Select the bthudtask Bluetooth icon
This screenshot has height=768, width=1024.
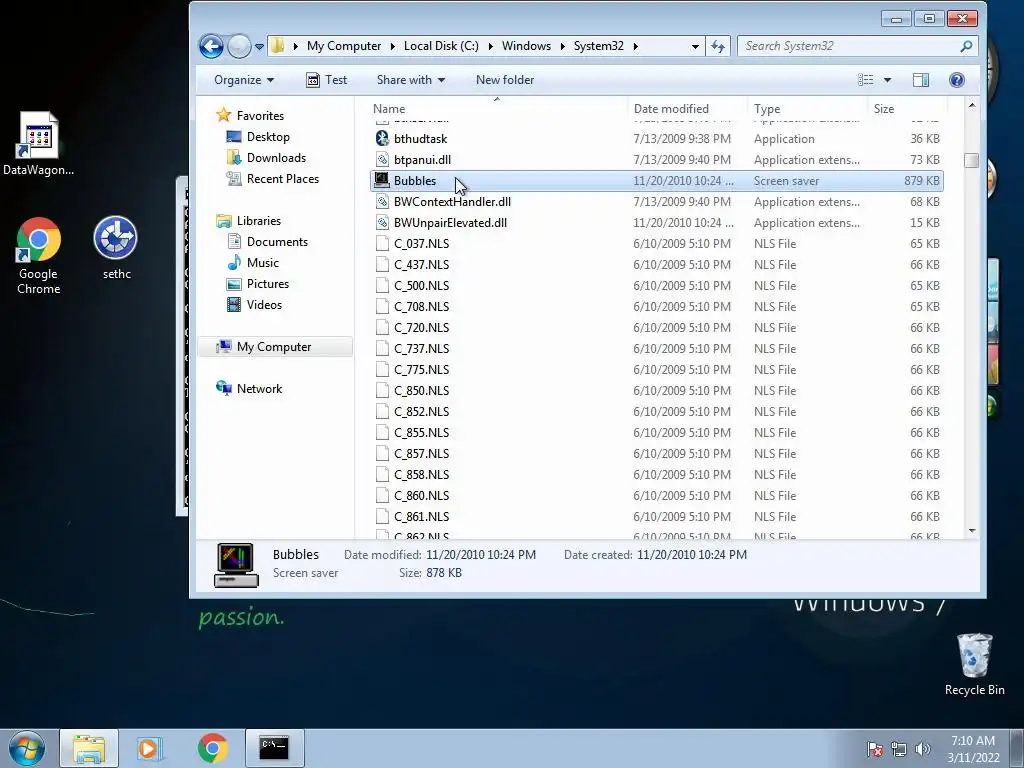pyautogui.click(x=382, y=138)
